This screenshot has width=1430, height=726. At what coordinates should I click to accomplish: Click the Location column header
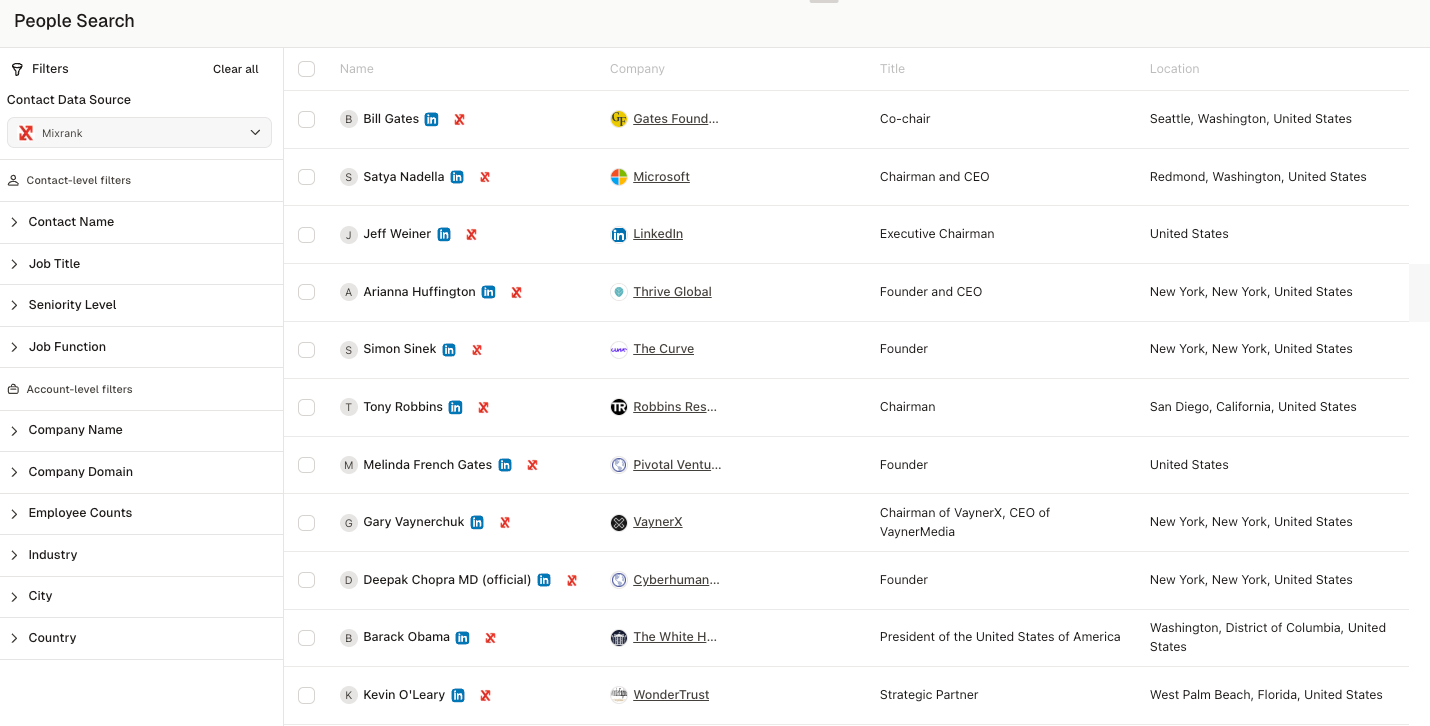(x=1174, y=69)
